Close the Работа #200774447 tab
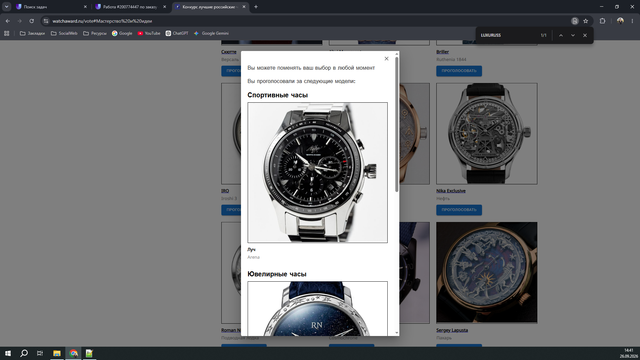Image resolution: width=640 pixels, height=360 pixels. pos(164,7)
